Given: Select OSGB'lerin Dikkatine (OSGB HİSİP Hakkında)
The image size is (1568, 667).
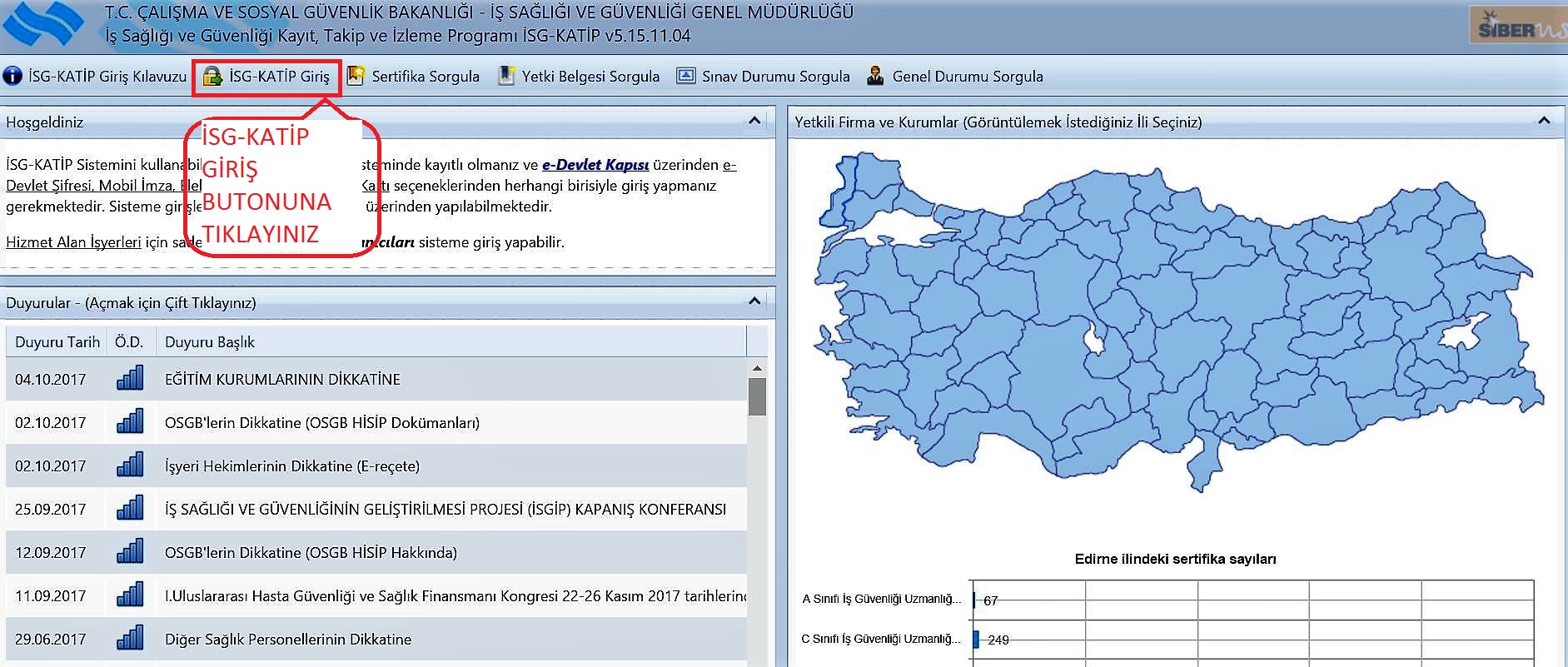Looking at the screenshot, I should (311, 553).
